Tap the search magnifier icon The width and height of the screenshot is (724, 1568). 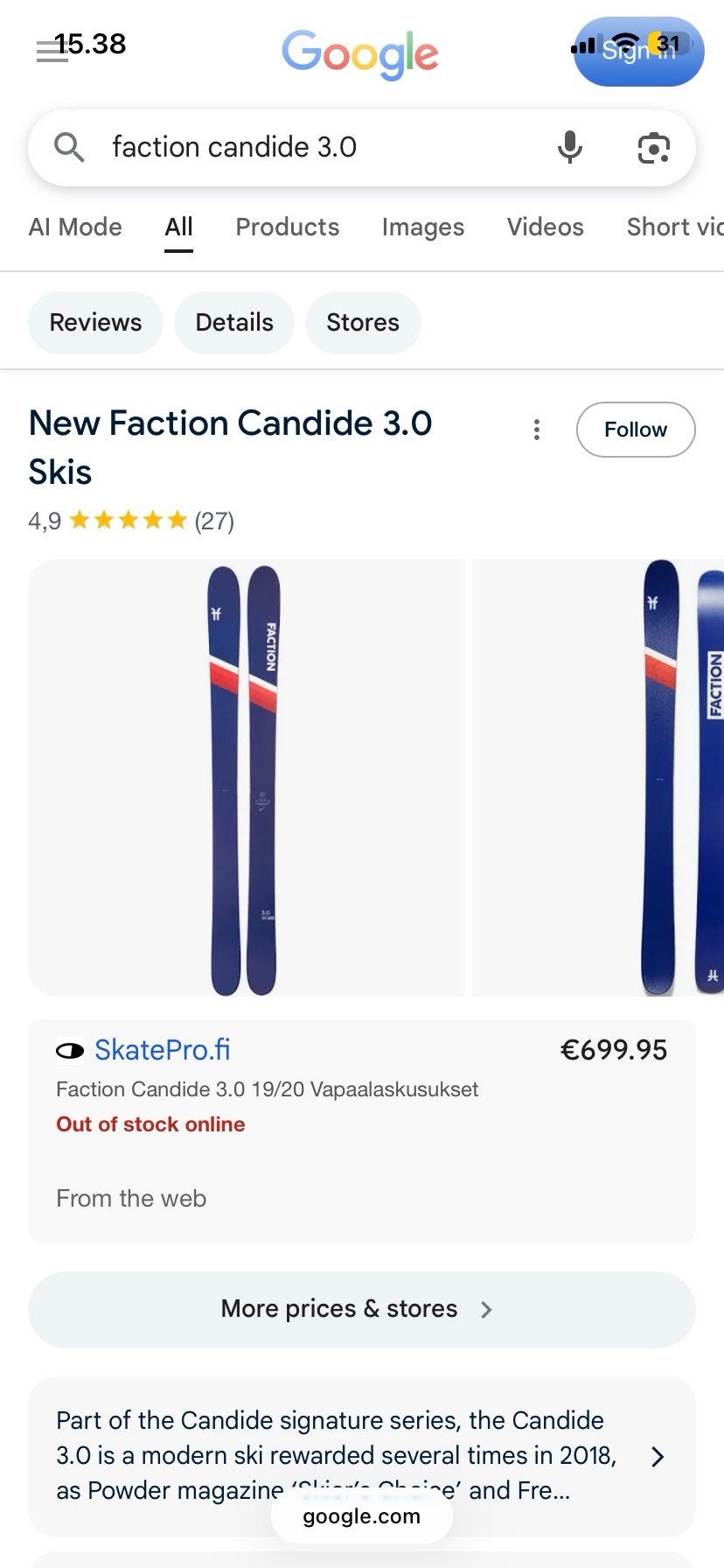point(69,147)
